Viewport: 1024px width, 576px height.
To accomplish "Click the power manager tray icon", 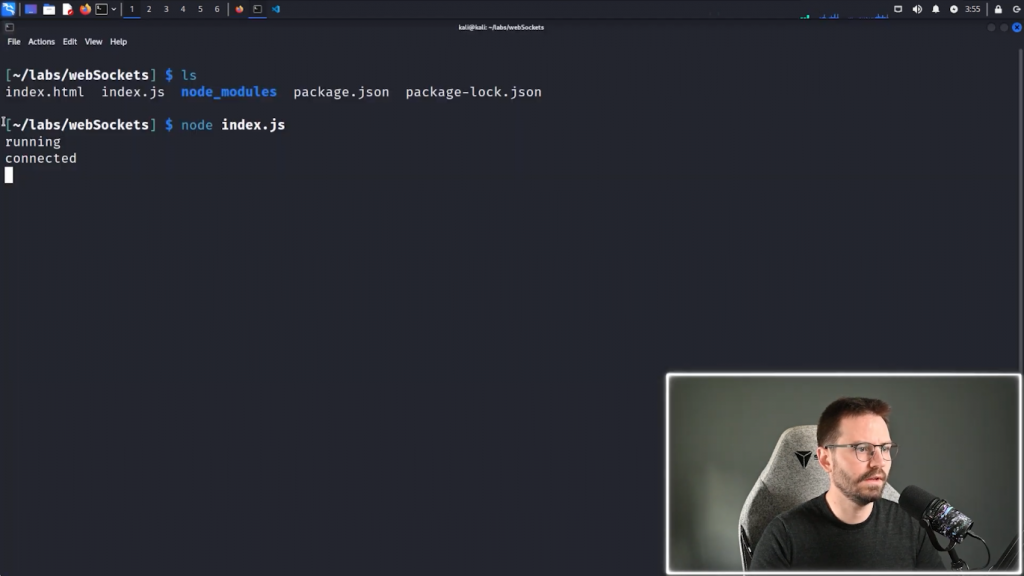I will tap(953, 9).
